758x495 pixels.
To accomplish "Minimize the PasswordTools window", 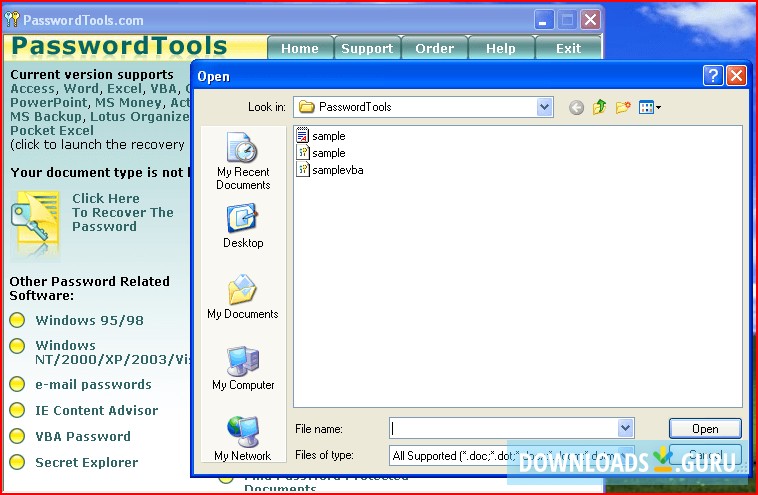I will click(544, 20).
